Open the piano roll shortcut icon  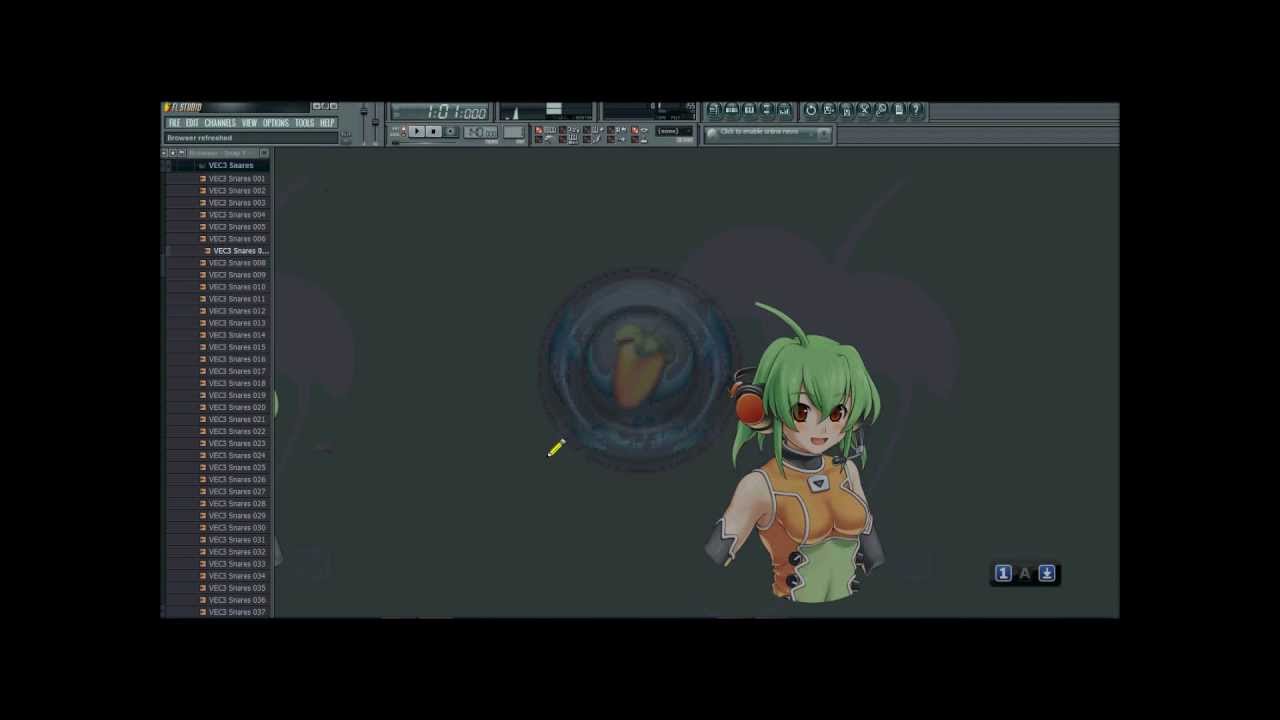click(x=750, y=110)
